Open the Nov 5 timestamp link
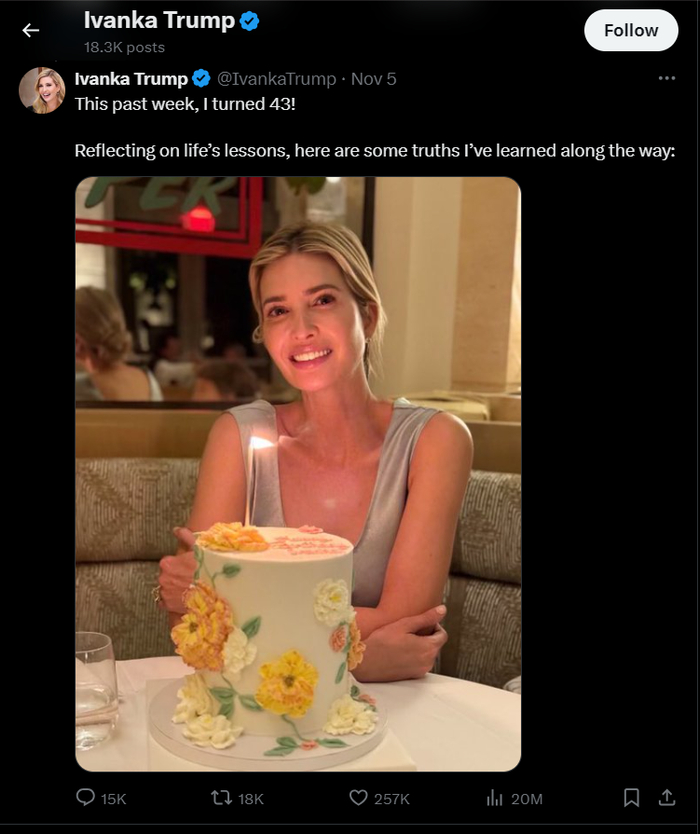This screenshot has height=834, width=700. coord(373,79)
